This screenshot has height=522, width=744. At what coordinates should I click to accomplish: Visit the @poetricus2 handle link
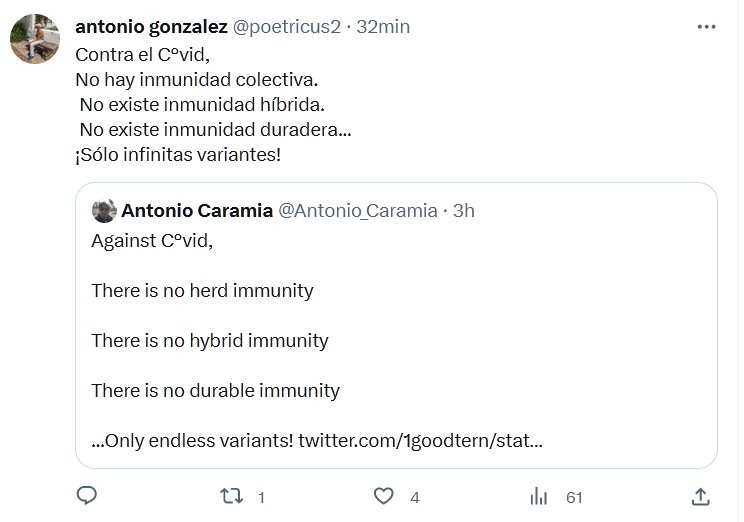(285, 27)
